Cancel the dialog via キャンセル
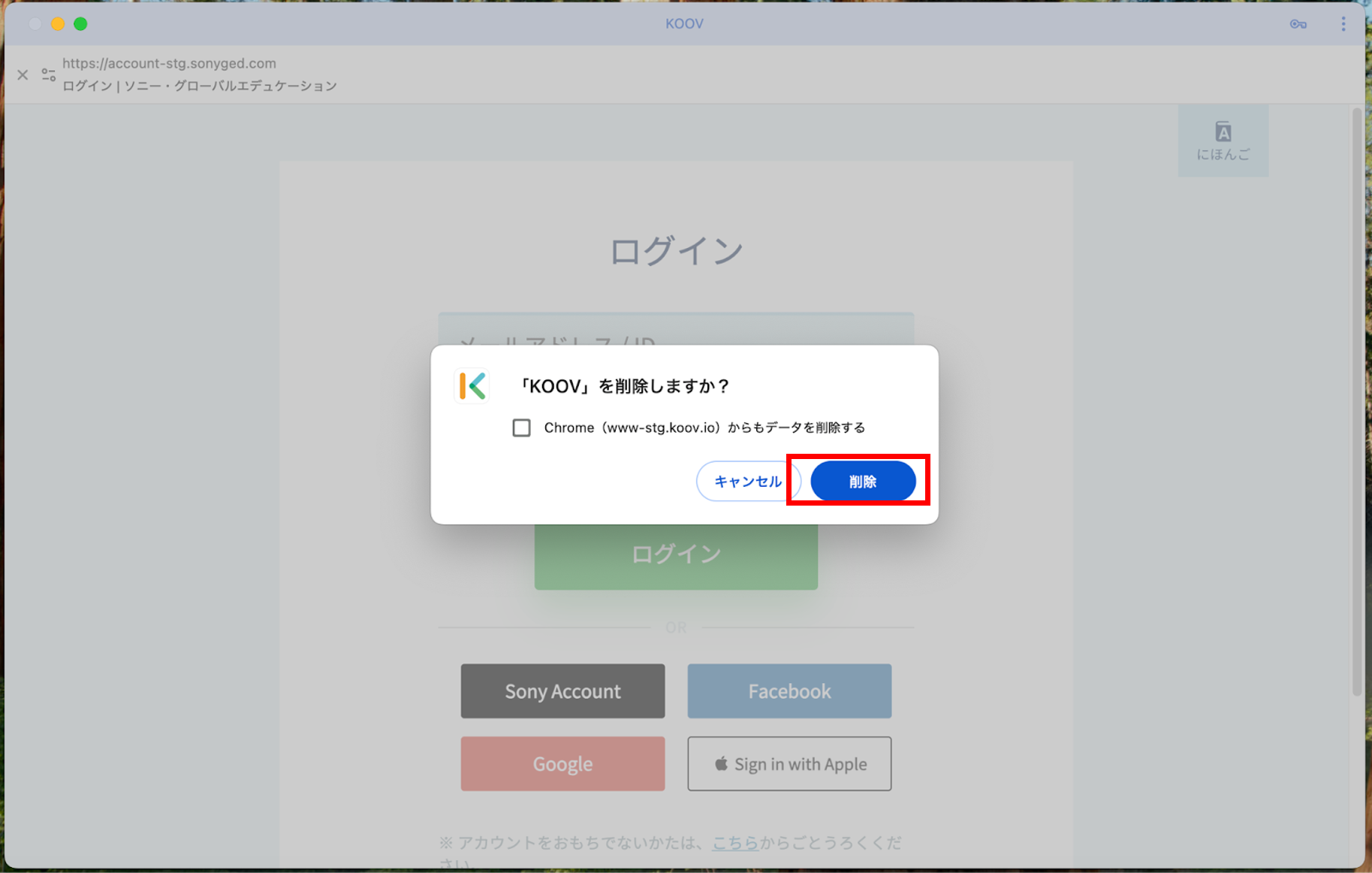Viewport: 1372px width, 873px height. (748, 481)
